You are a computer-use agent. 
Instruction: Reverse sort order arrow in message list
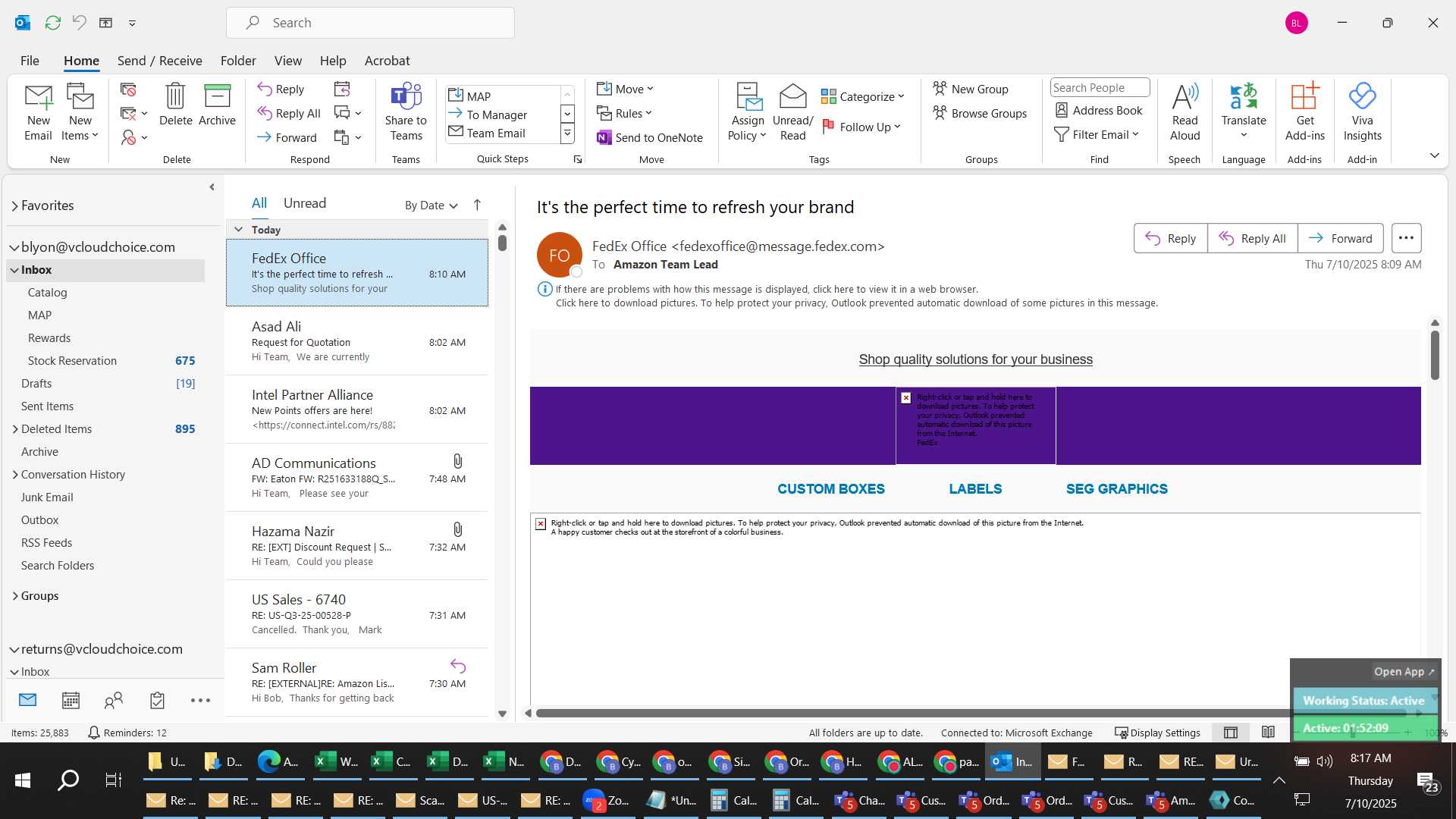477,205
